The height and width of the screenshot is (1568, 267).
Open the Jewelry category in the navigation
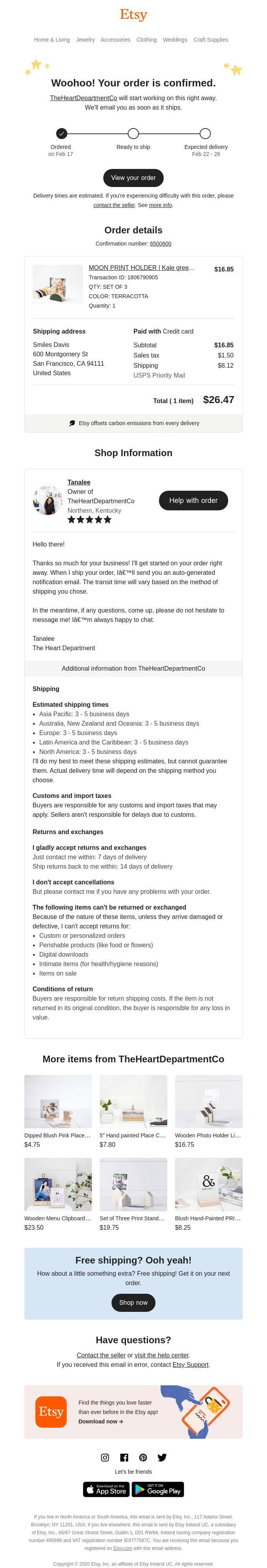(85, 40)
